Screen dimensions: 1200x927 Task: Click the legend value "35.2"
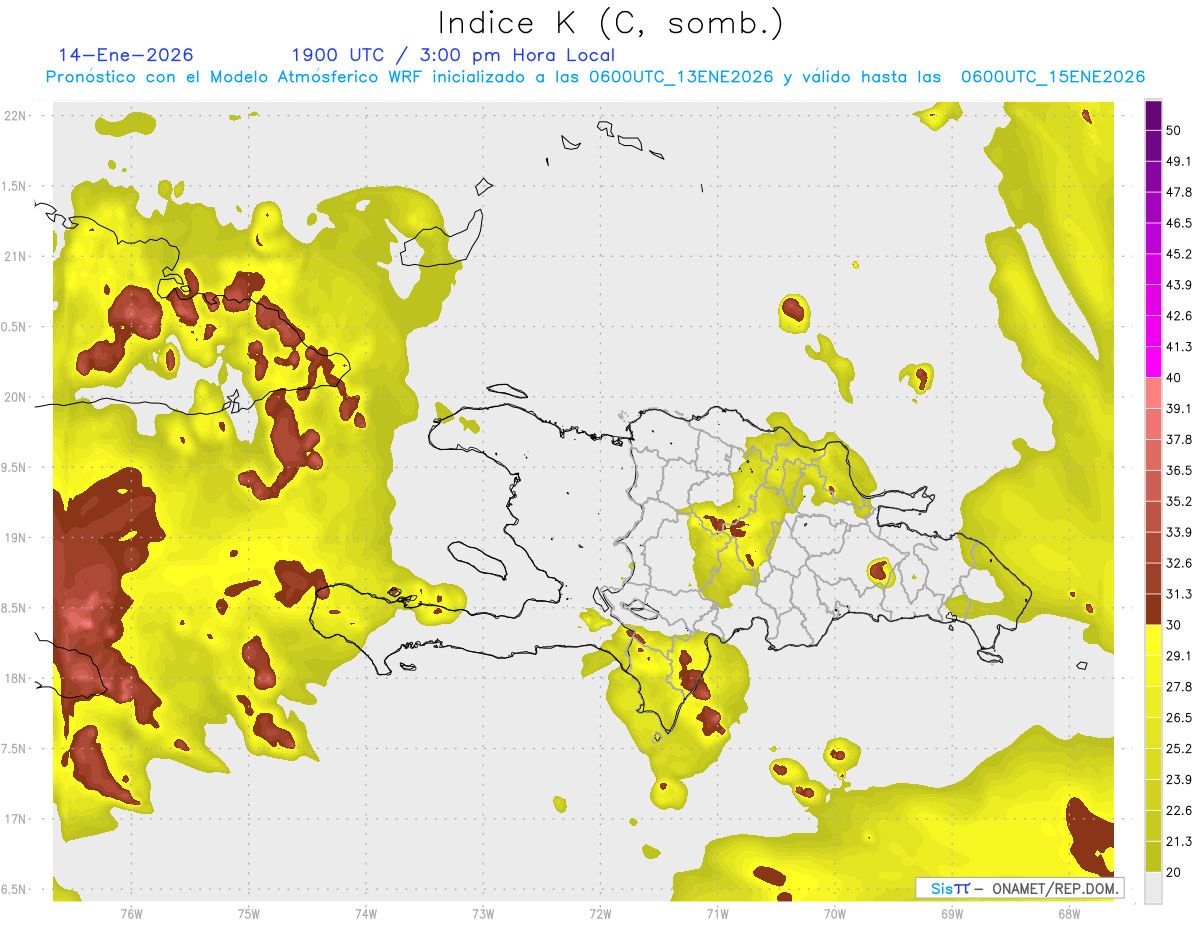click(x=1179, y=501)
